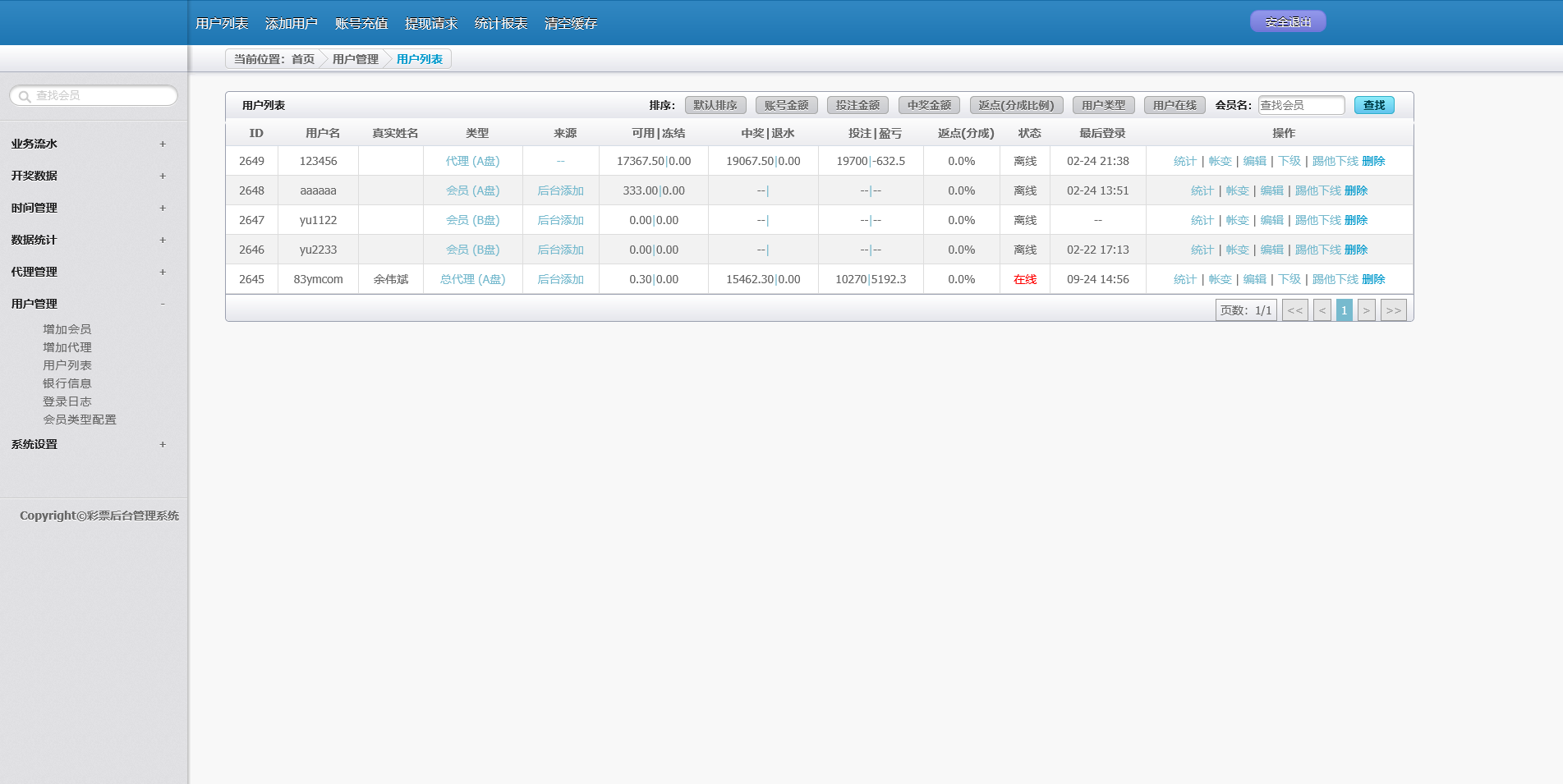The width and height of the screenshot is (1563, 784).
Task: Click 删除 for user 83ymcom
Action: coord(1373,279)
